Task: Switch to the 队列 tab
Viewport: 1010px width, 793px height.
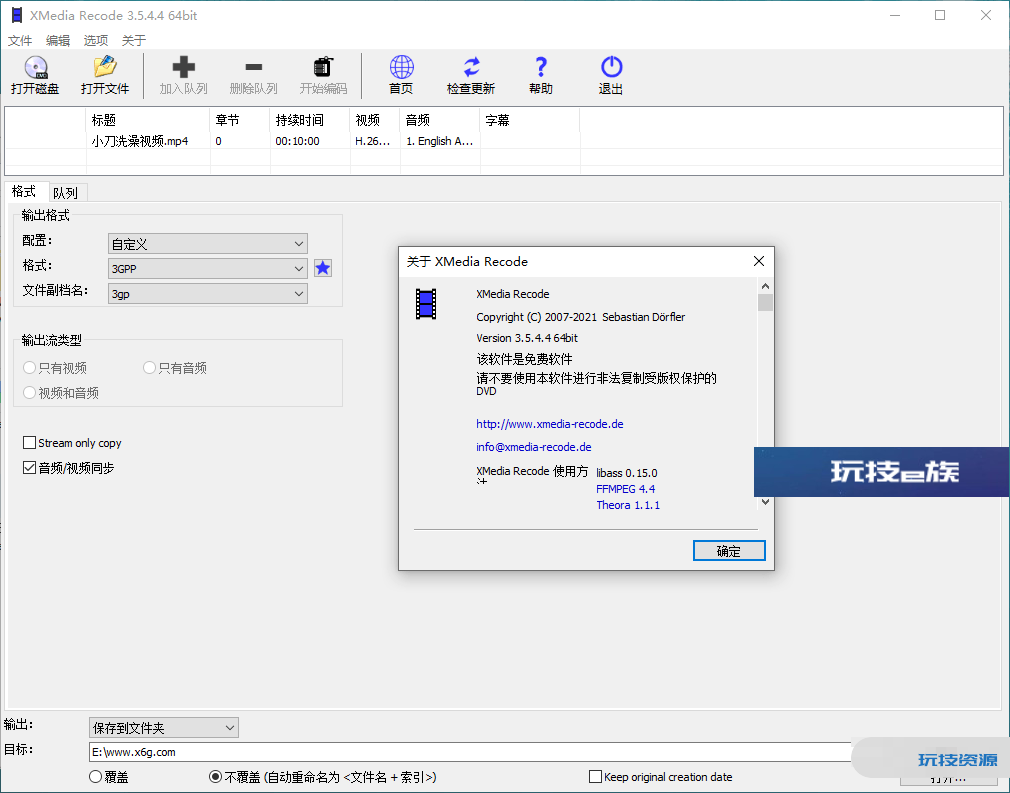Action: pyautogui.click(x=65, y=193)
